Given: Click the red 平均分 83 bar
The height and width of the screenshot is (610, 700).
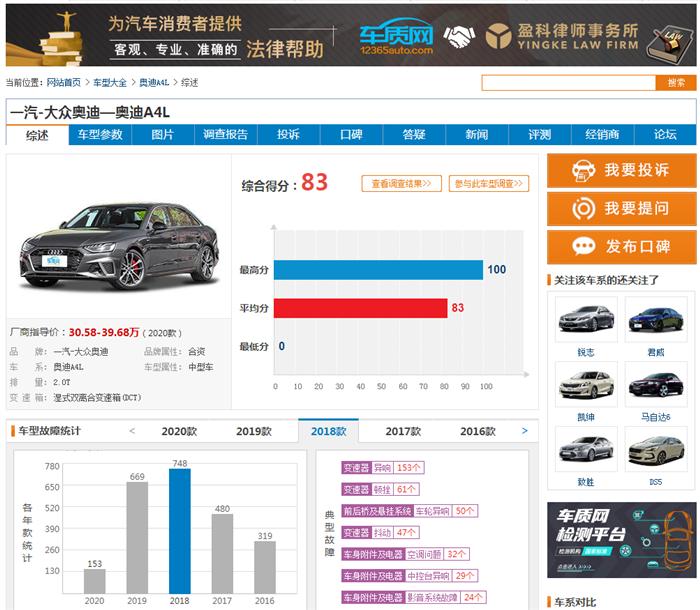Looking at the screenshot, I should pyautogui.click(x=361, y=308).
